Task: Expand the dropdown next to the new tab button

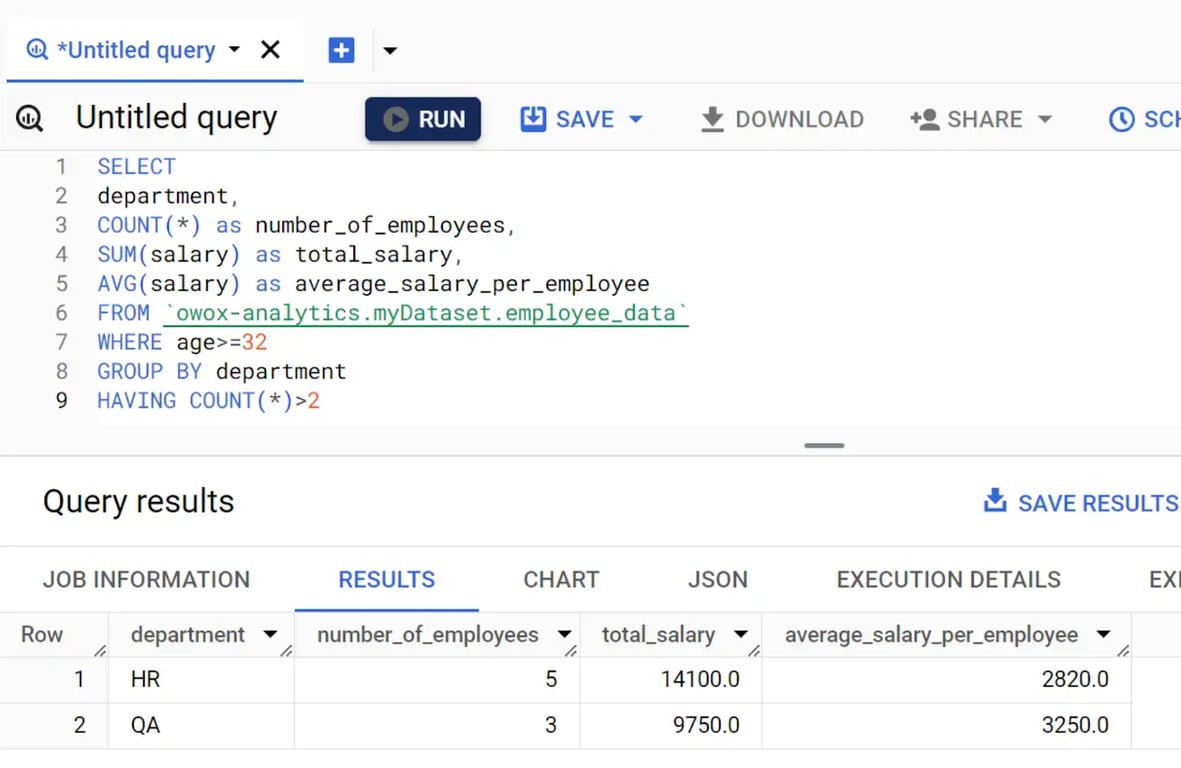Action: pyautogui.click(x=390, y=51)
